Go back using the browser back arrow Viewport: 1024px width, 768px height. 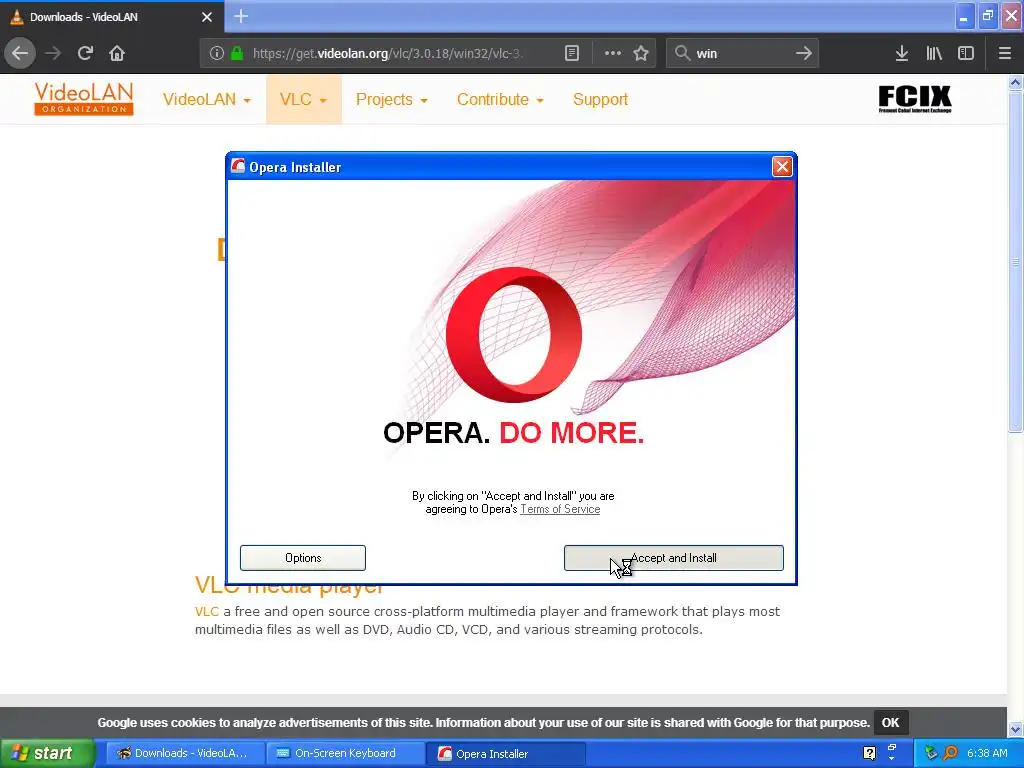coord(20,53)
